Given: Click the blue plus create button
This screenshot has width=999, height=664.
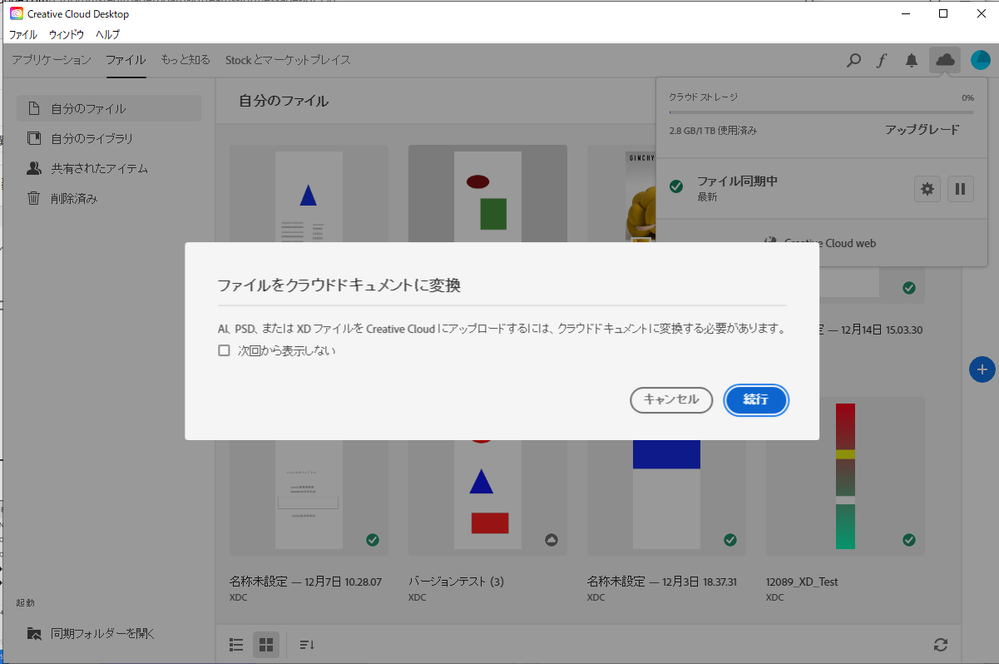Looking at the screenshot, I should coord(981,369).
